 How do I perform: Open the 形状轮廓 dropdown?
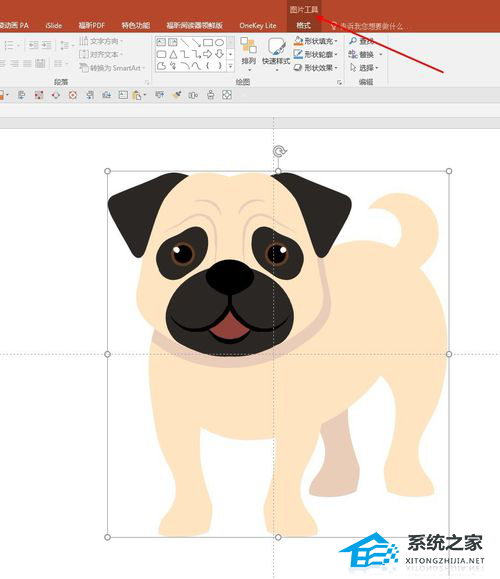[316, 54]
